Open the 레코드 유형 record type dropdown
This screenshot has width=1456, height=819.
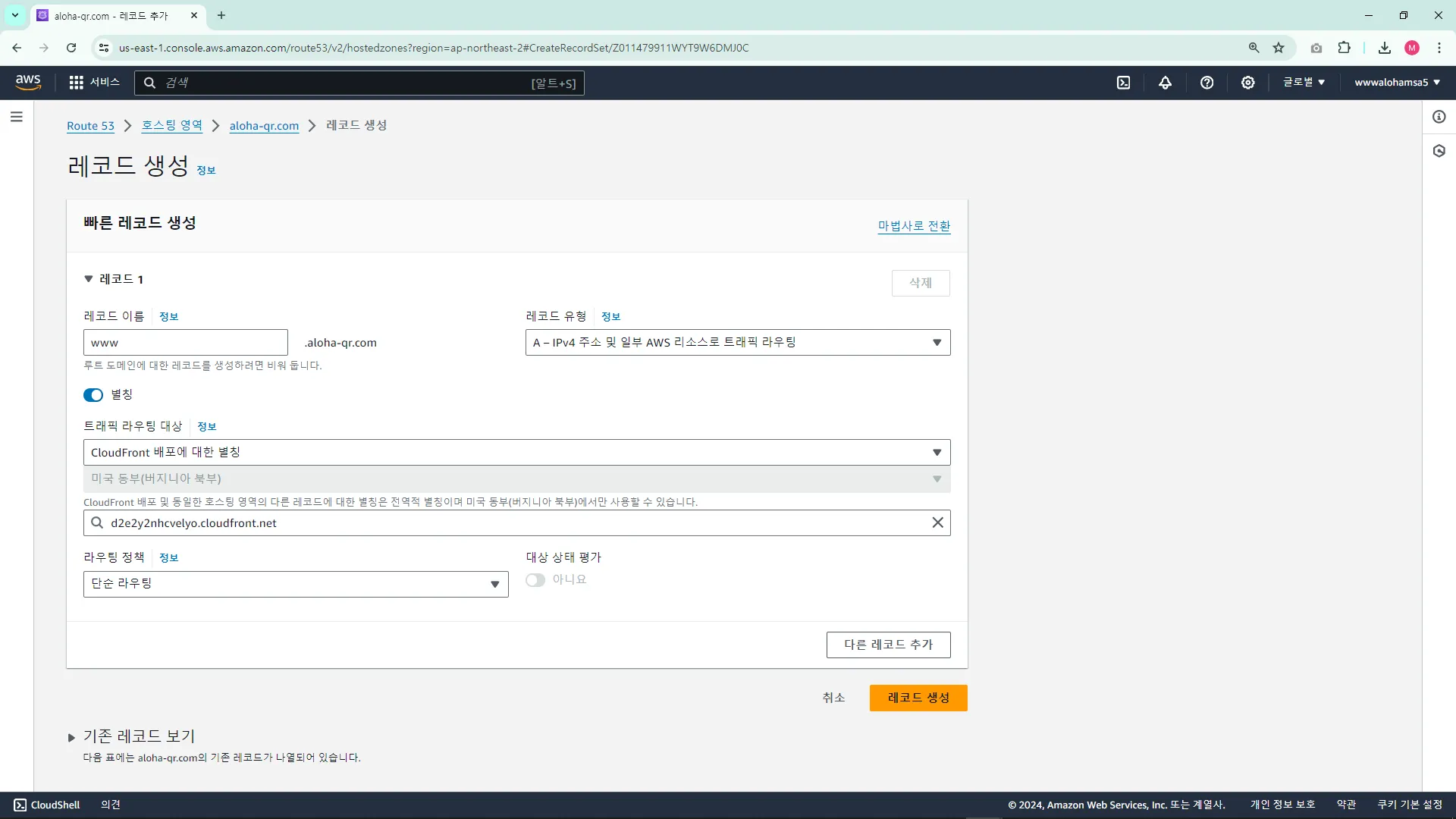click(737, 343)
